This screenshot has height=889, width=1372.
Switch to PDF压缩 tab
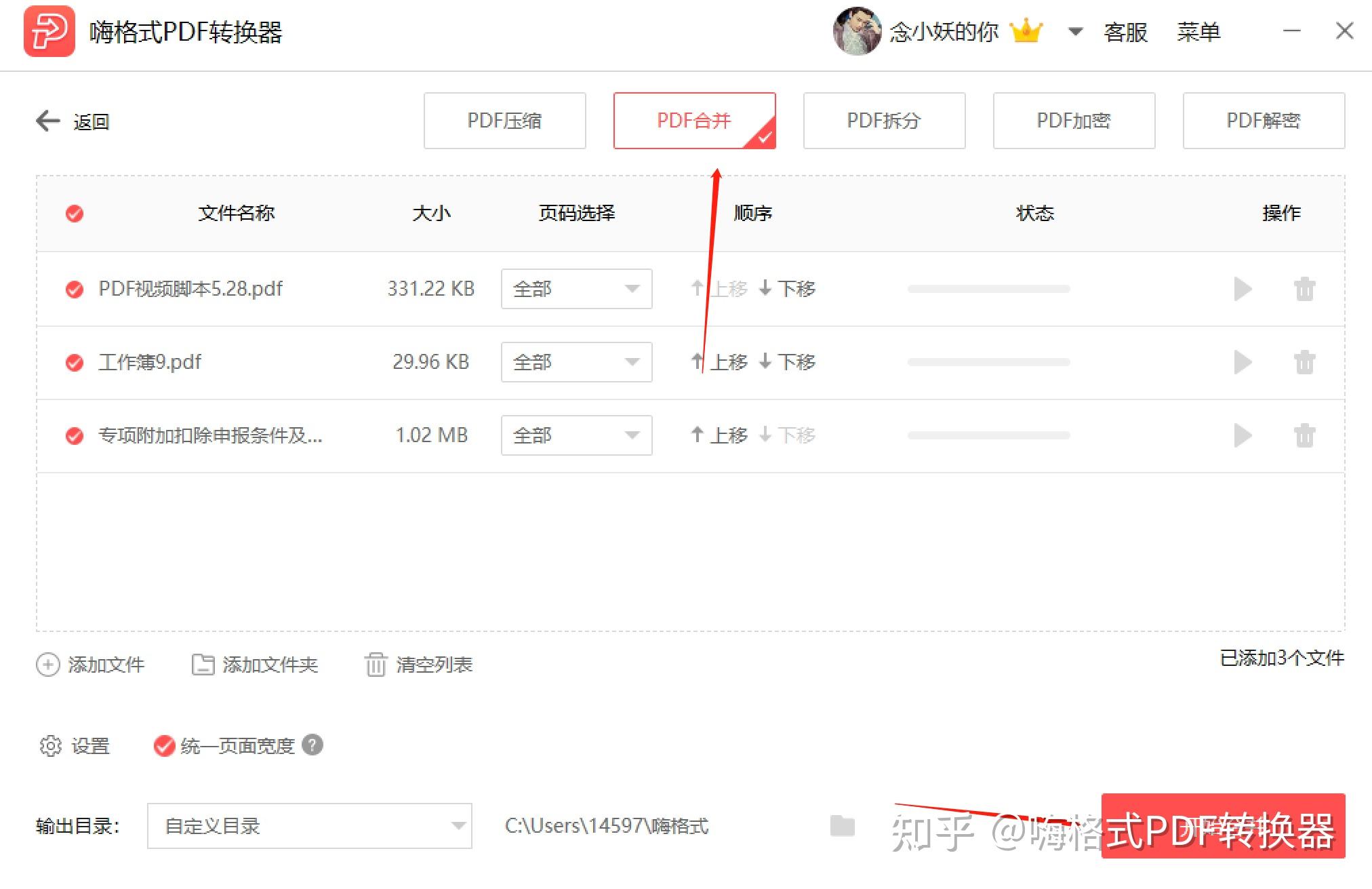coord(505,121)
